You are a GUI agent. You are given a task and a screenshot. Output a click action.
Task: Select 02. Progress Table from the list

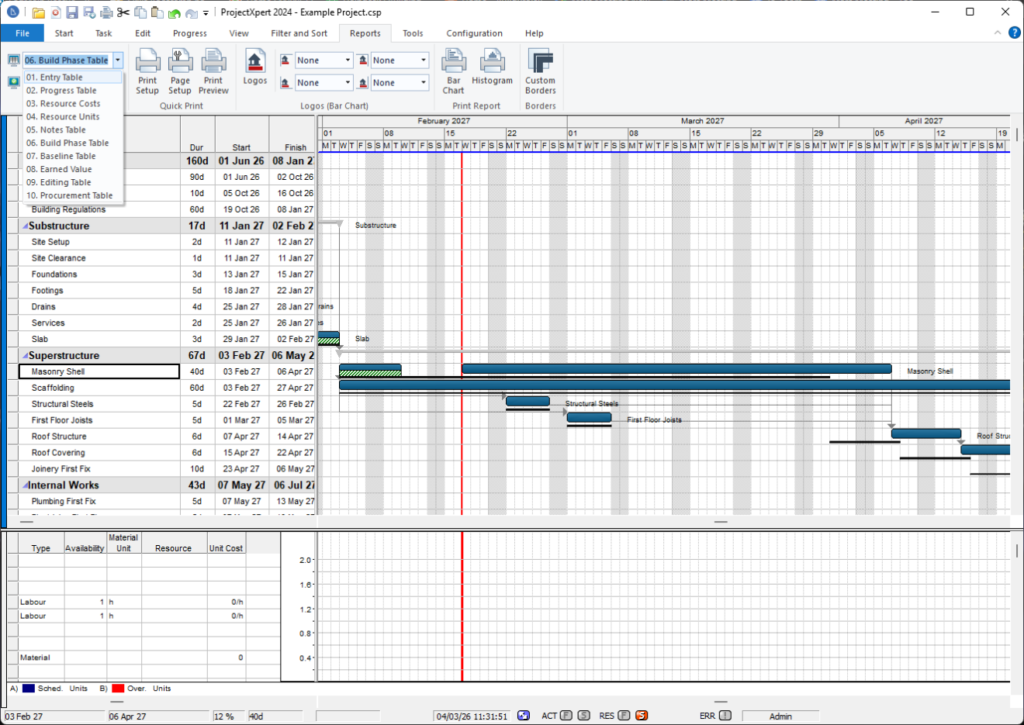pyautogui.click(x=73, y=90)
